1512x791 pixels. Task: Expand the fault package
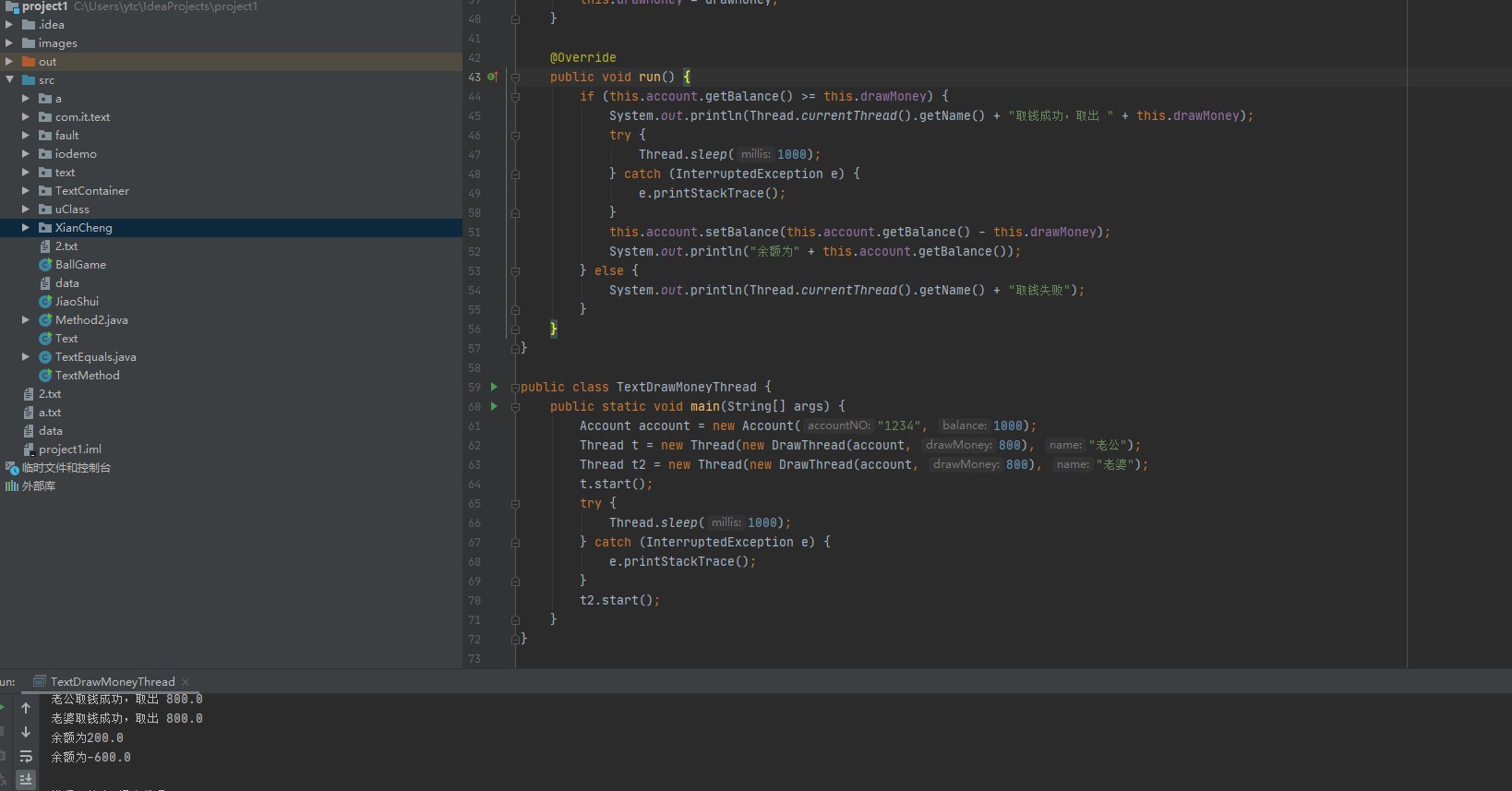point(26,136)
